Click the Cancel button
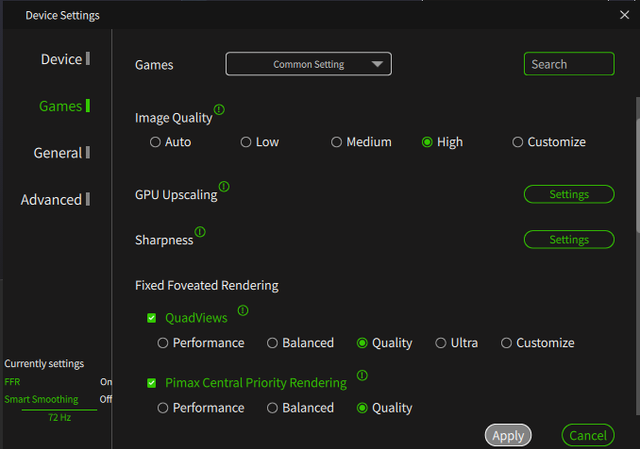Screen dimensions: 640x449 coord(588,436)
